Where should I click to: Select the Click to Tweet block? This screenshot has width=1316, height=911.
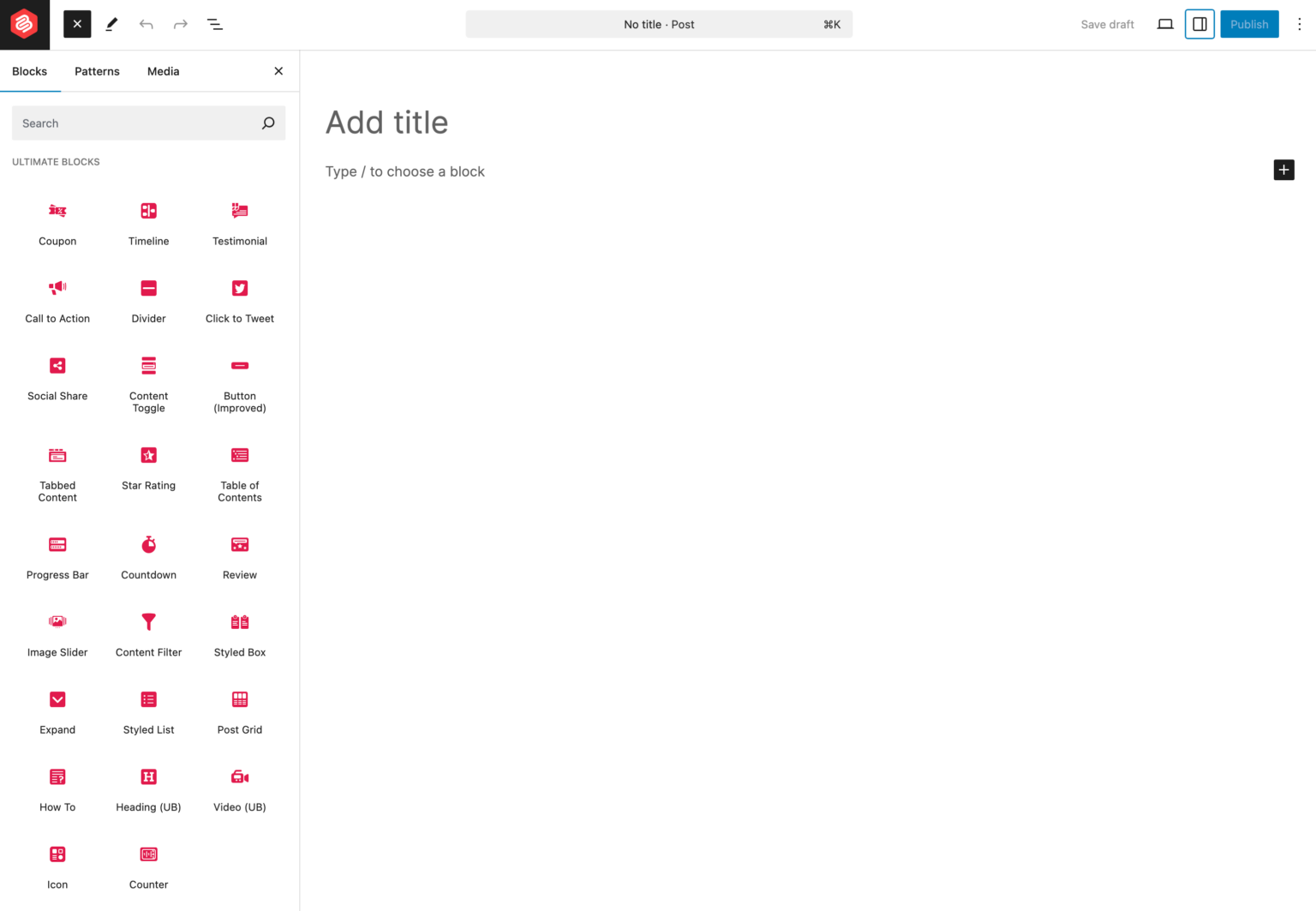point(240,301)
